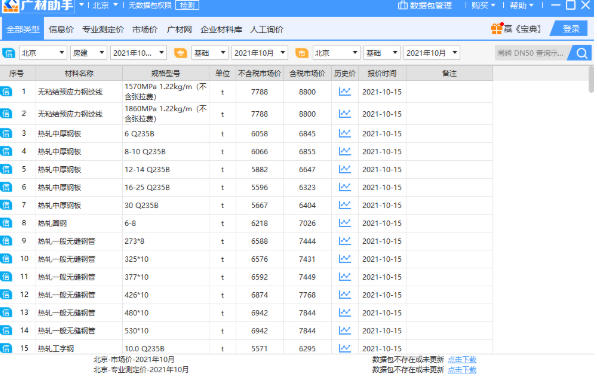The image size is (597, 387).
Task: Click the blue info-price icon before the first 北京 dropdown
Action: 8,53
